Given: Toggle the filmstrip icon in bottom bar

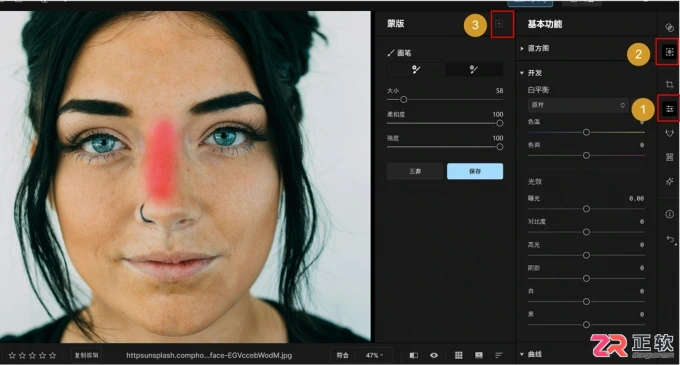Looking at the screenshot, I should (x=479, y=355).
